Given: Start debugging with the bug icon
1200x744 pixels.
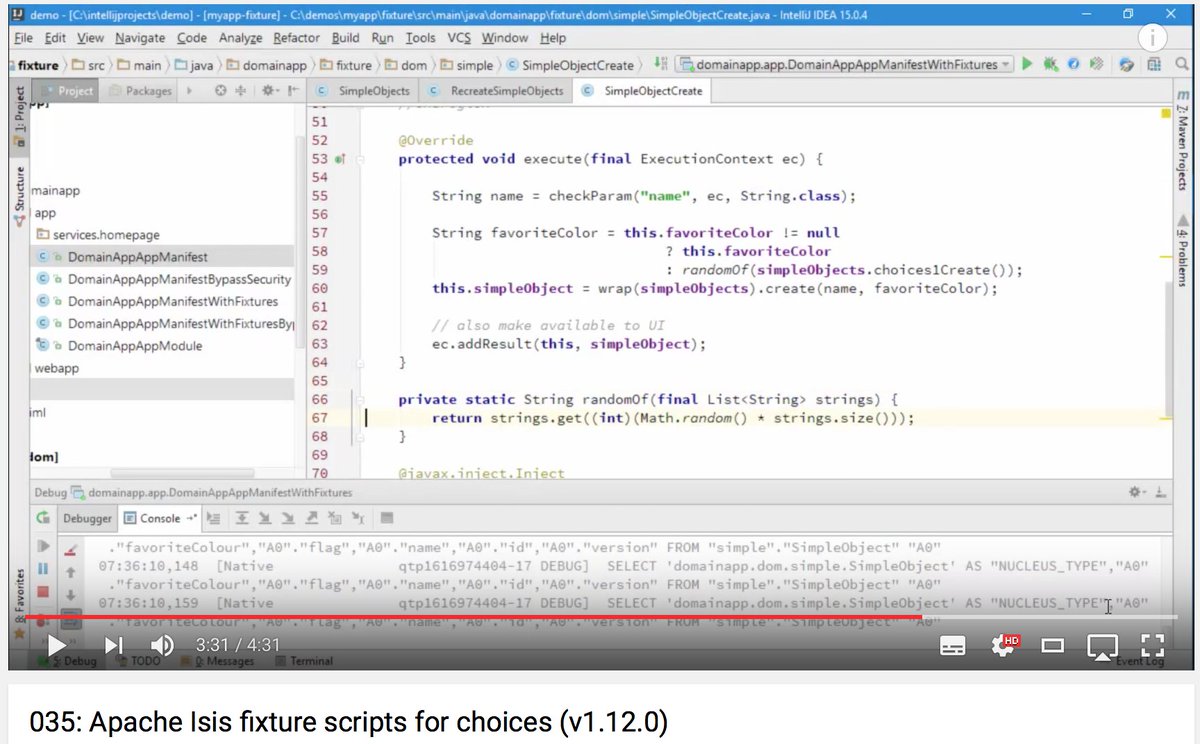Looking at the screenshot, I should [x=1050, y=64].
